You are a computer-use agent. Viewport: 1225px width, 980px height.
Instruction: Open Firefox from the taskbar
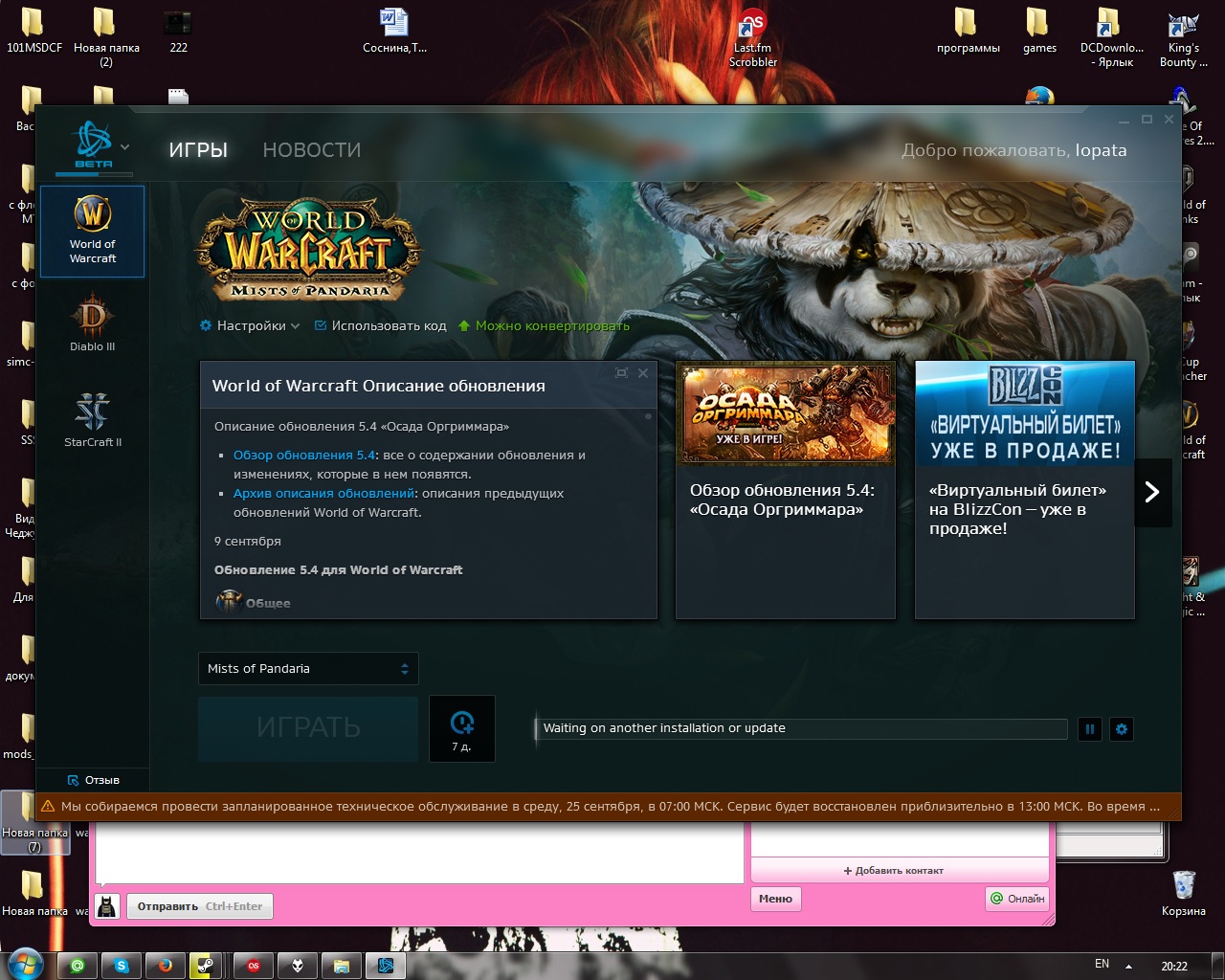click(x=166, y=967)
